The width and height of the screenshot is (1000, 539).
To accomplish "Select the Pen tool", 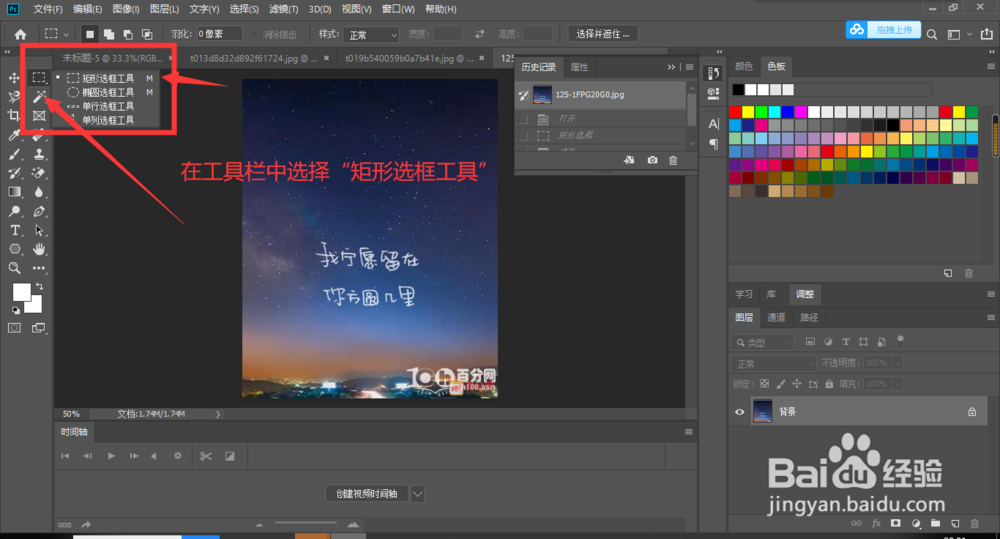I will pos(39,211).
